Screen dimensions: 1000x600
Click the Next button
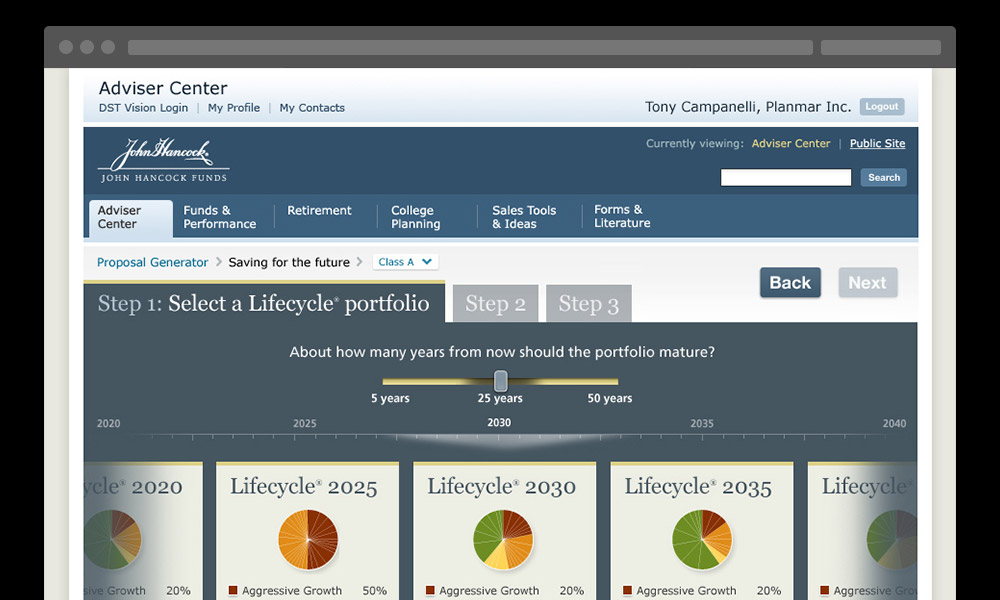click(867, 282)
